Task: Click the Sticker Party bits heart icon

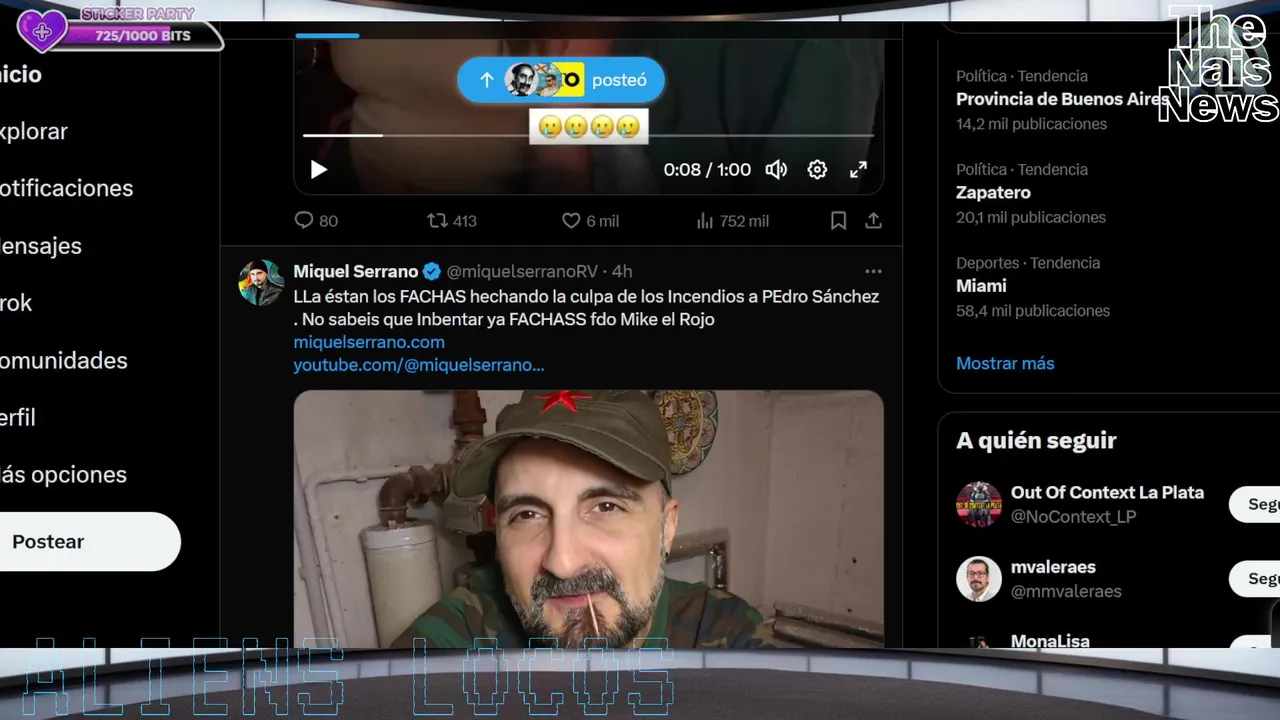Action: pyautogui.click(x=42, y=32)
